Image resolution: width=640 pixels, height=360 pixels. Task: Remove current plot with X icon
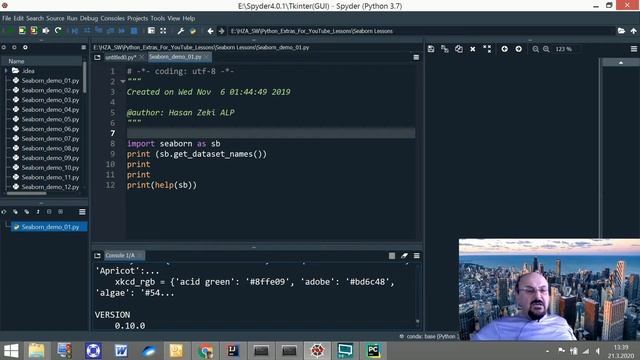click(x=473, y=49)
